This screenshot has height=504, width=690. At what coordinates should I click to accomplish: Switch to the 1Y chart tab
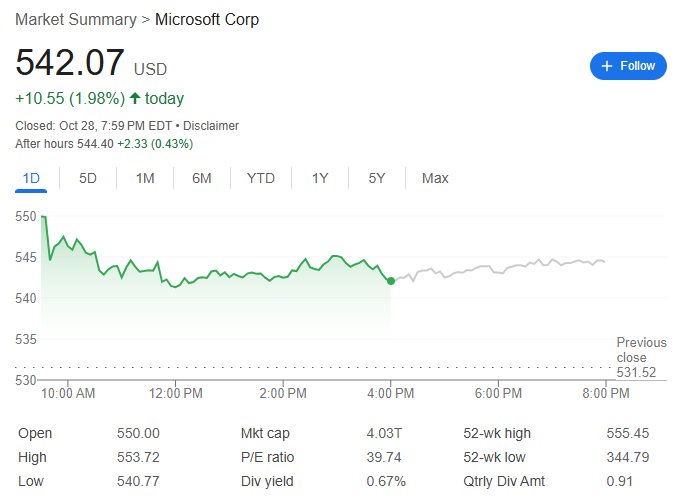click(x=320, y=178)
